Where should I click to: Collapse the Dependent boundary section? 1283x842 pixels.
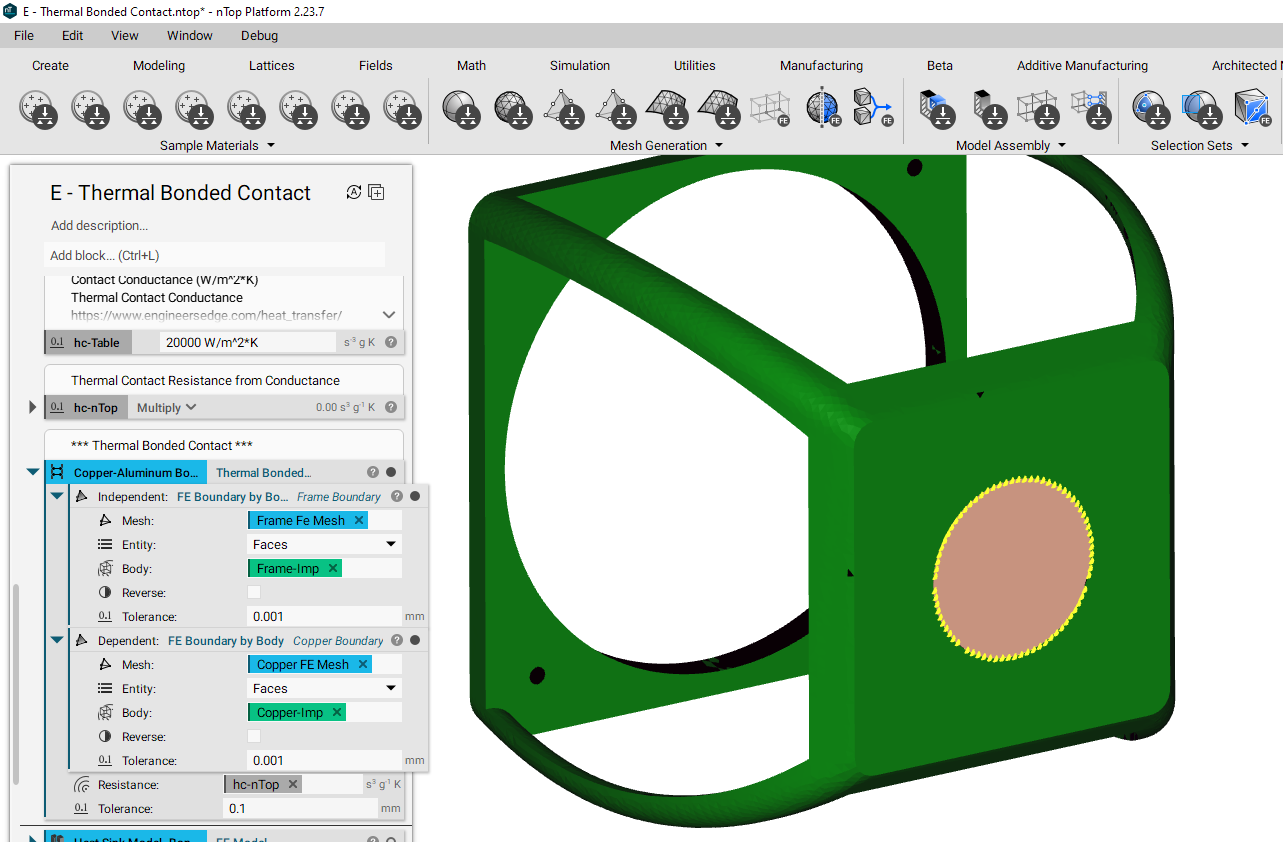pyautogui.click(x=57, y=640)
